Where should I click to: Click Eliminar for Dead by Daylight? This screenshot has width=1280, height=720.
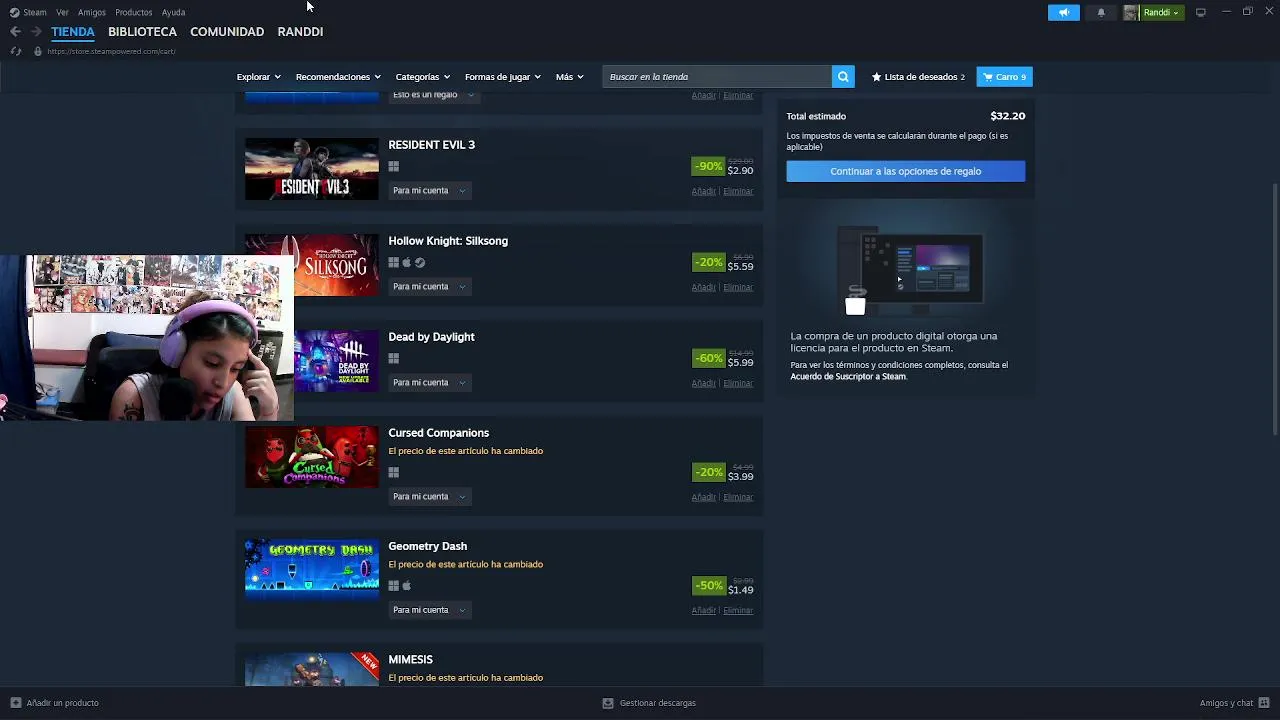click(x=738, y=383)
